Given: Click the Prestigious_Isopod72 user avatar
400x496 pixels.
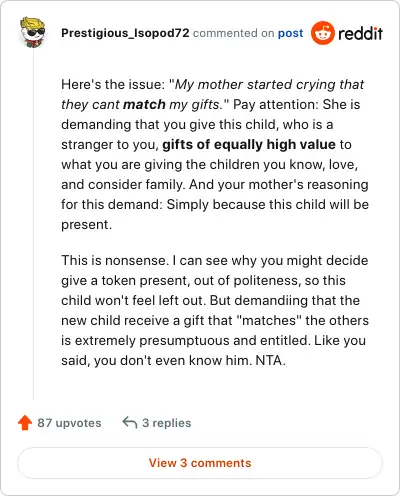Looking at the screenshot, I should click(x=32, y=32).
